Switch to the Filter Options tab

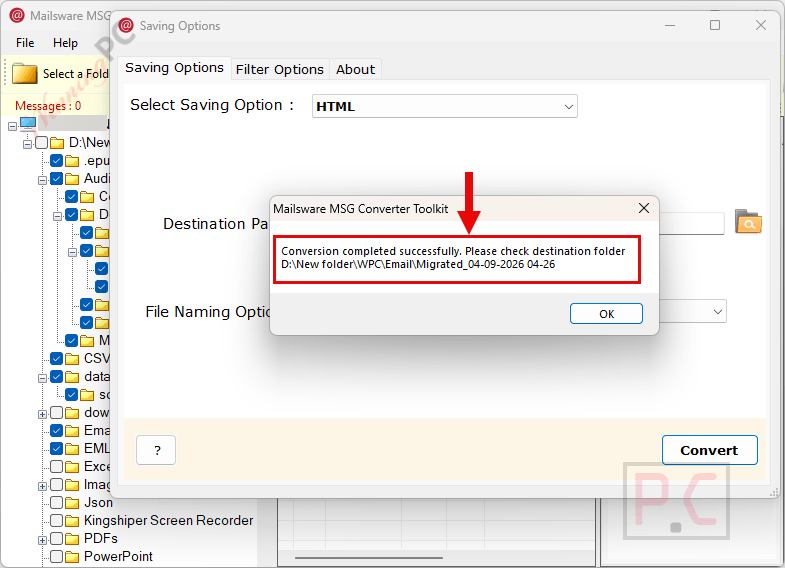pos(280,69)
